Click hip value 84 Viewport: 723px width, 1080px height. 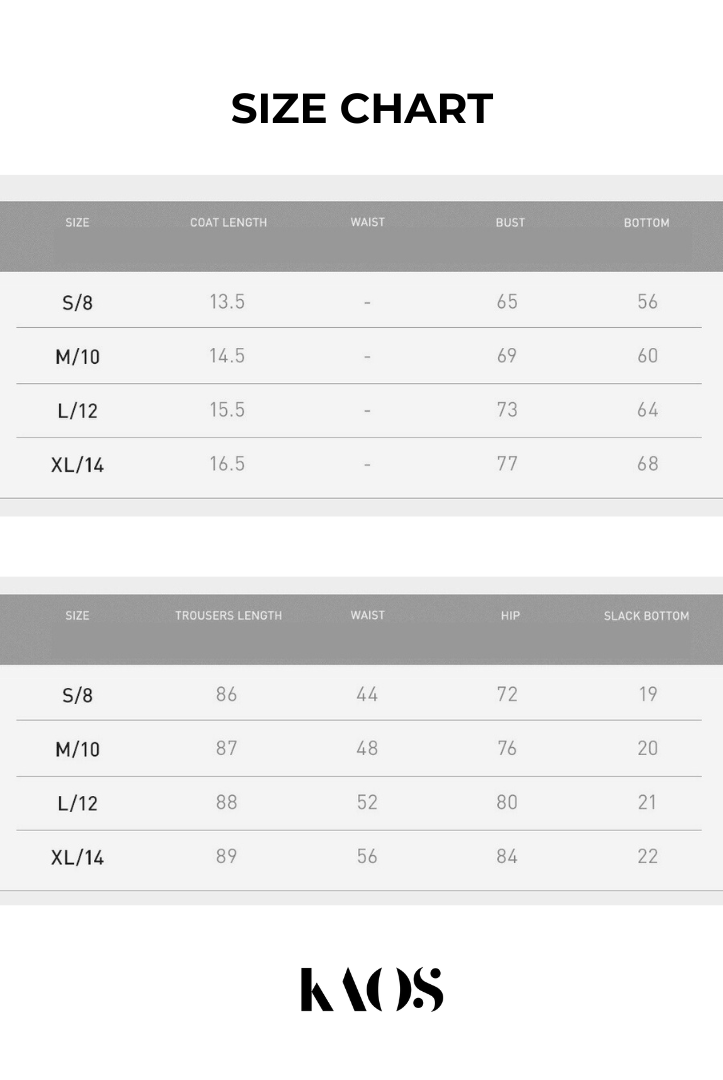tap(507, 856)
